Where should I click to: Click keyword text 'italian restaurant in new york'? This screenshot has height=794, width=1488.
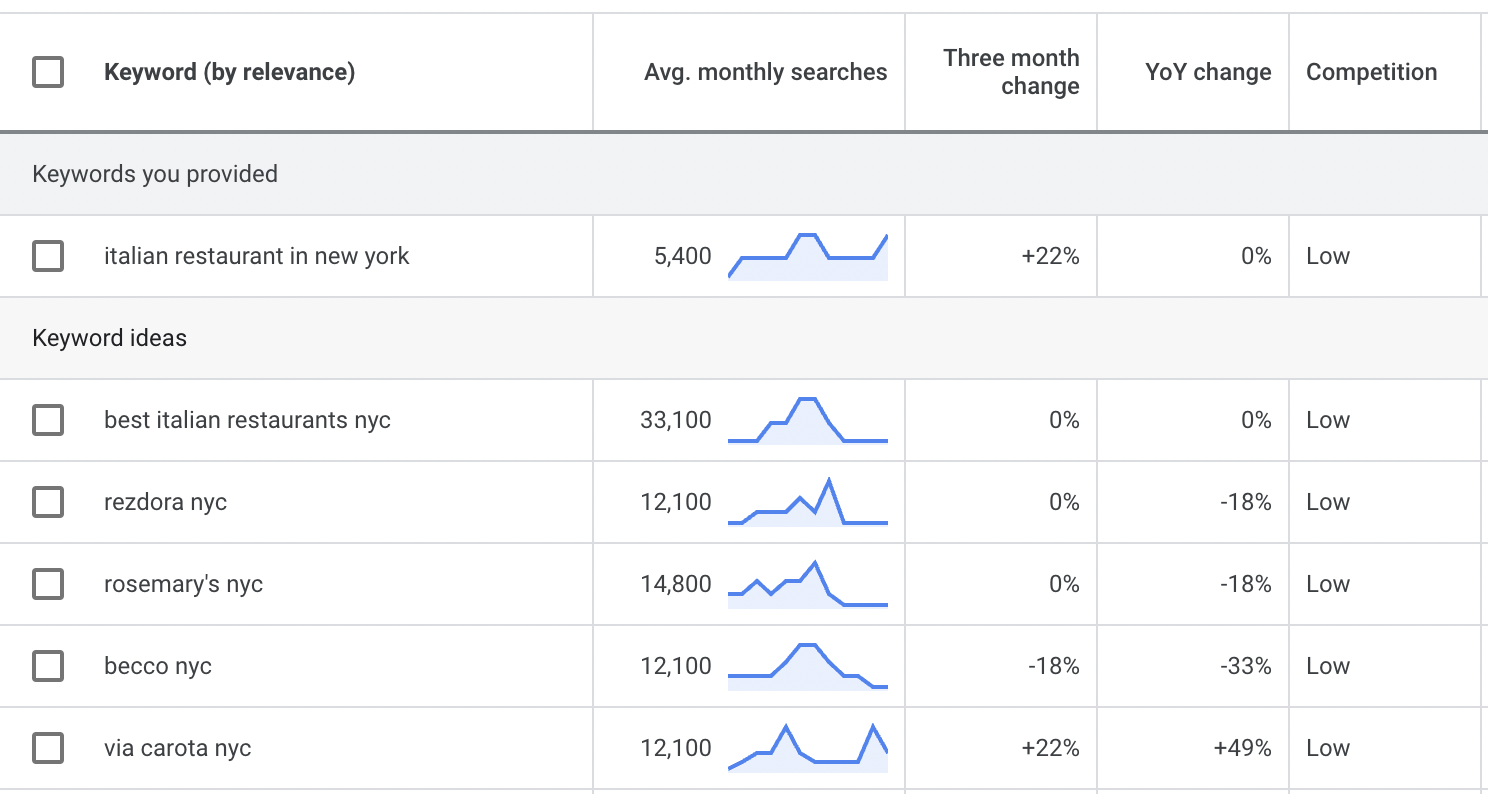257,256
